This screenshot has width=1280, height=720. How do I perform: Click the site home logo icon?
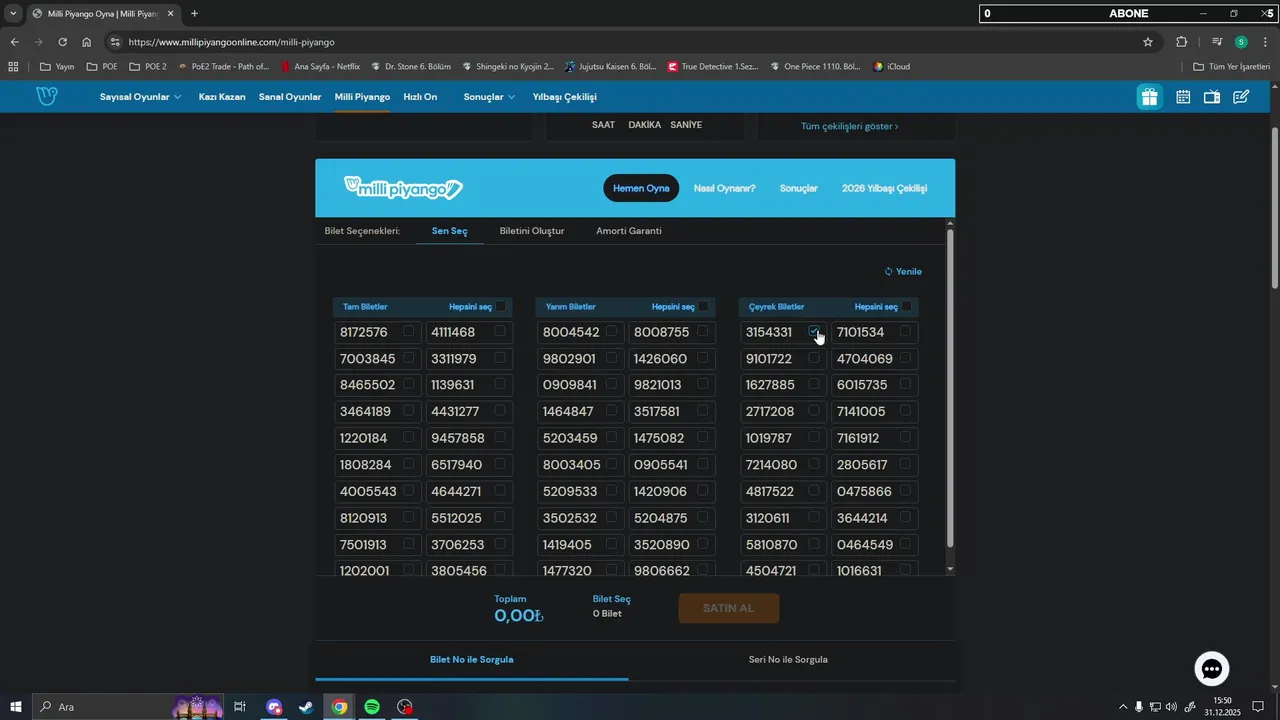coord(46,96)
